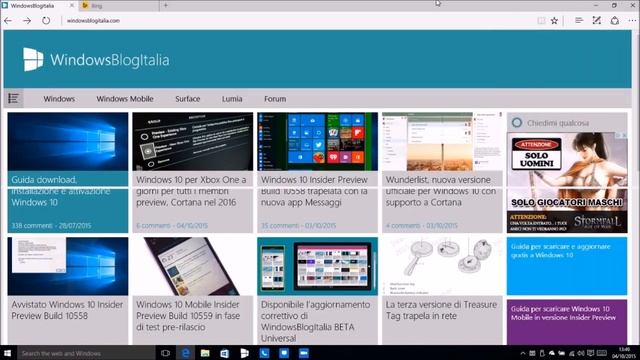Open the Skype Video taskbar icon
The image size is (640, 360).
point(303,353)
